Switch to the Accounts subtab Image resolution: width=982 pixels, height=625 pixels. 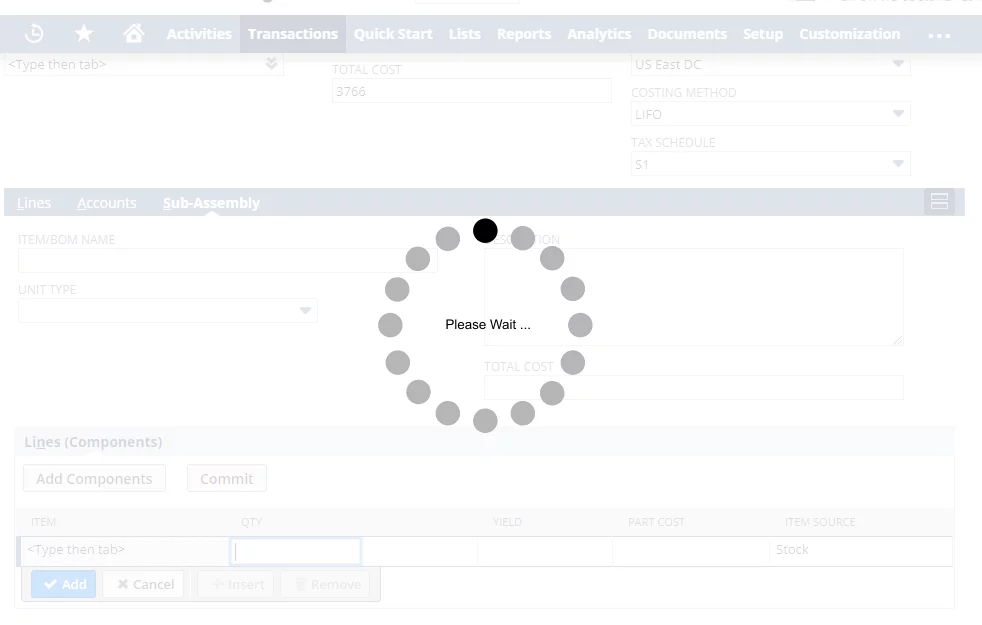click(x=106, y=203)
